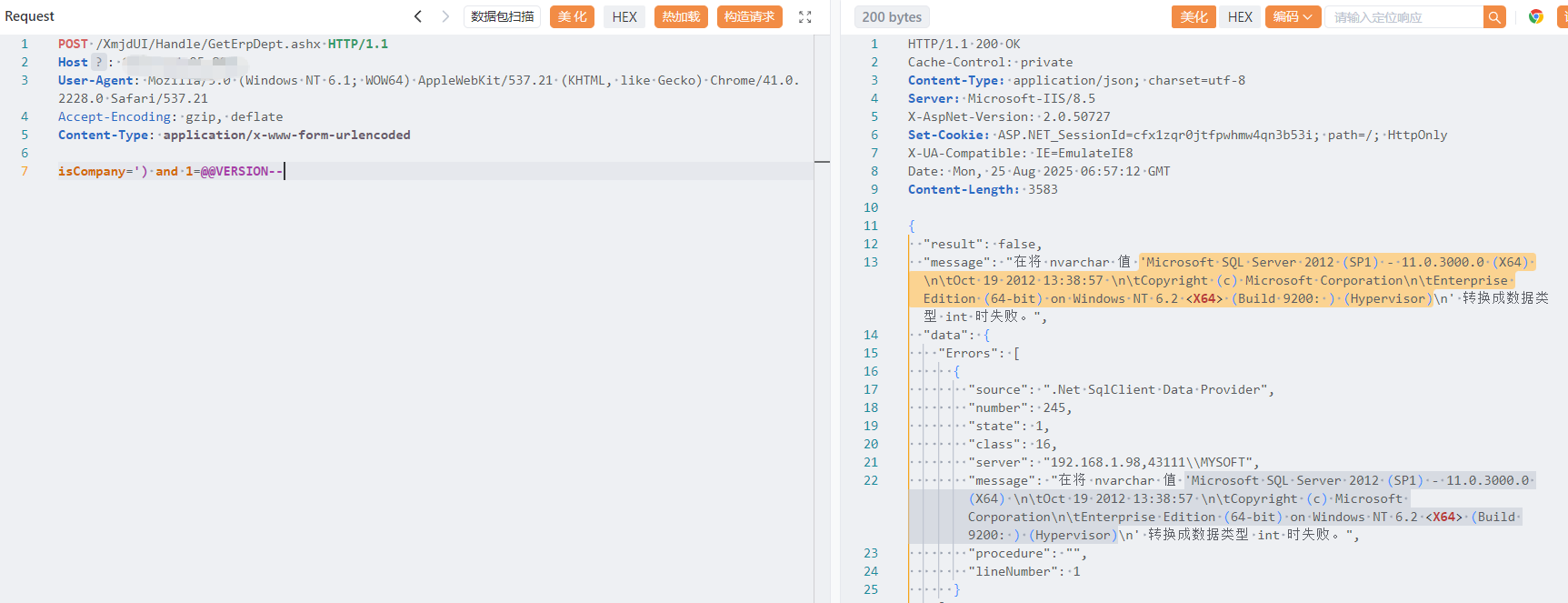Click the X-UA-Compatible header line
1568x603 pixels.
[1021, 153]
